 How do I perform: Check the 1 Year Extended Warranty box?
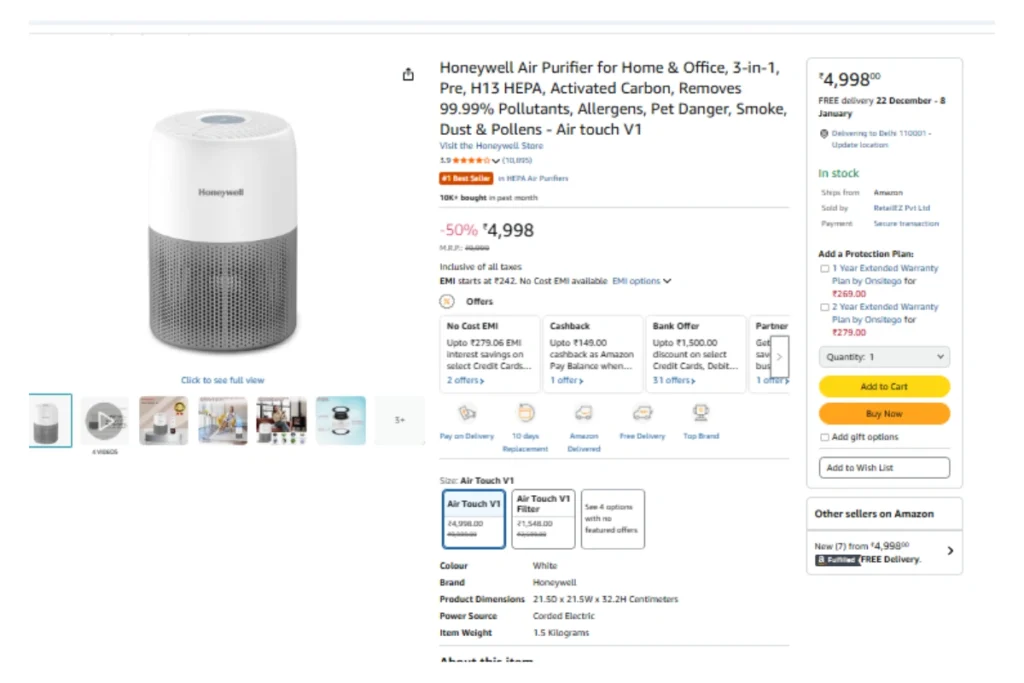(824, 269)
